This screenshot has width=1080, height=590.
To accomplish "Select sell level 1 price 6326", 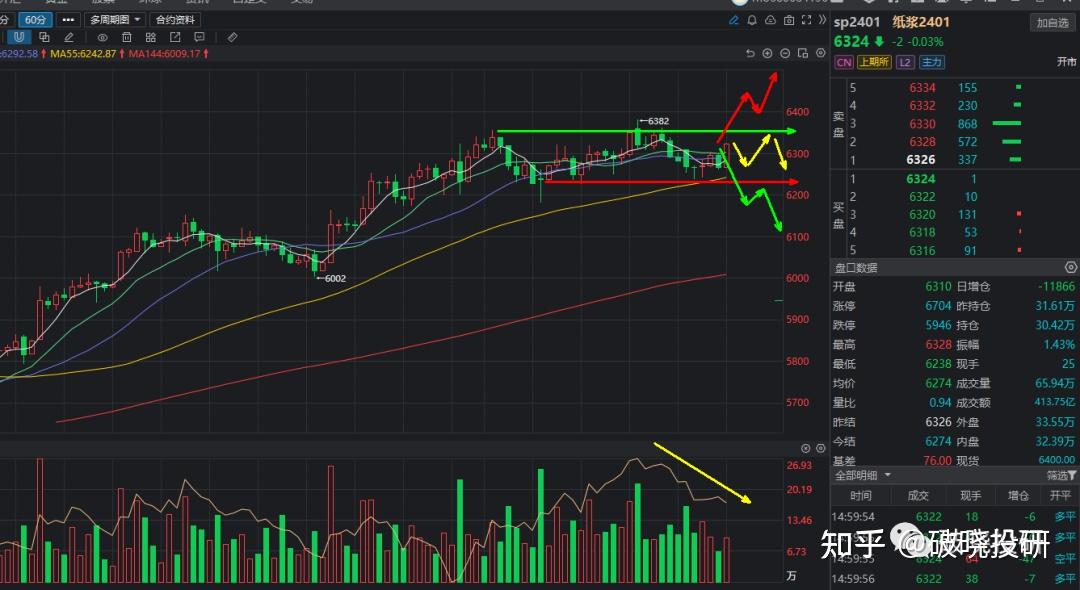I will click(921, 160).
